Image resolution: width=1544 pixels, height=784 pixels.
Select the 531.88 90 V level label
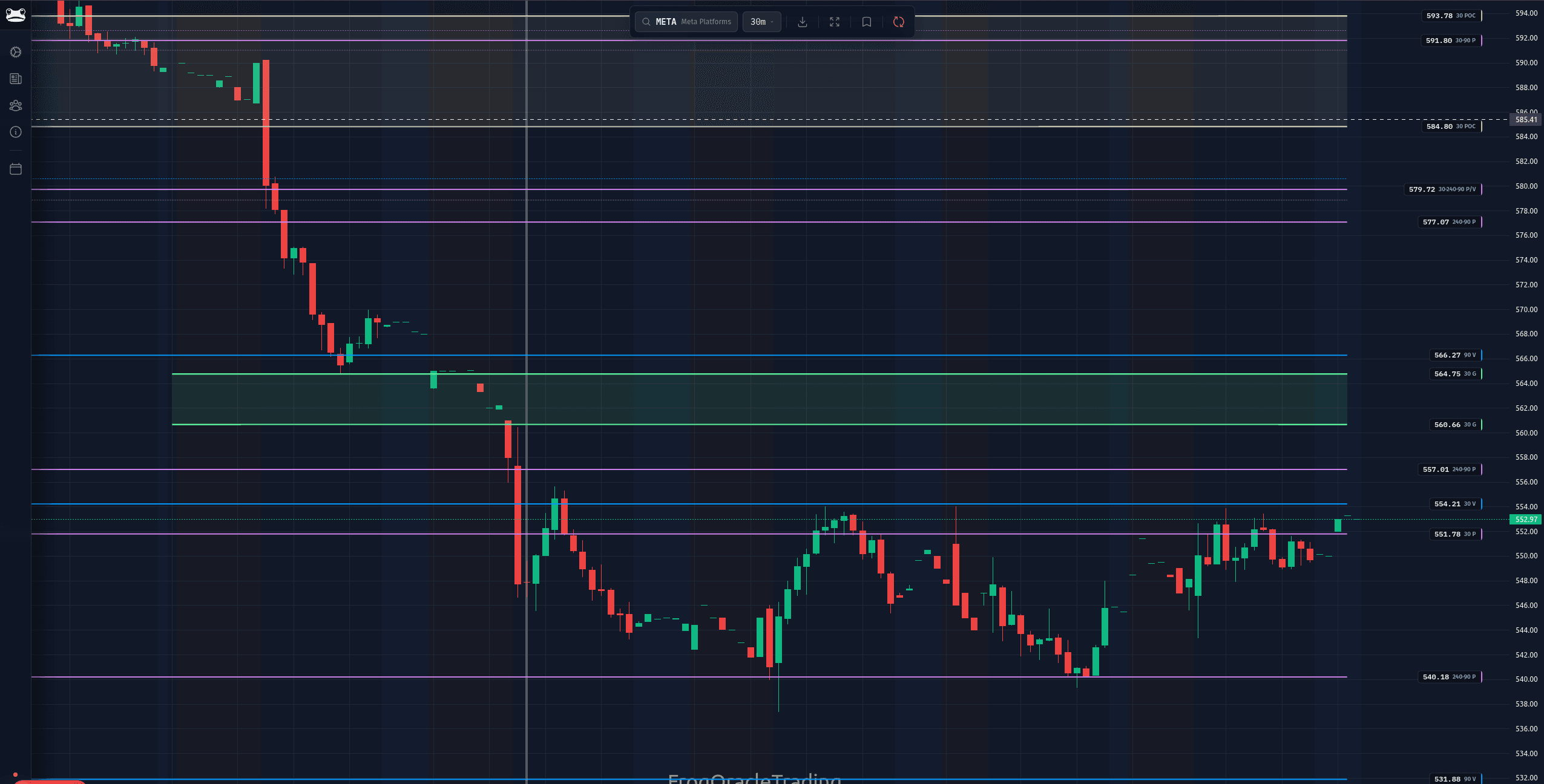coord(1455,779)
